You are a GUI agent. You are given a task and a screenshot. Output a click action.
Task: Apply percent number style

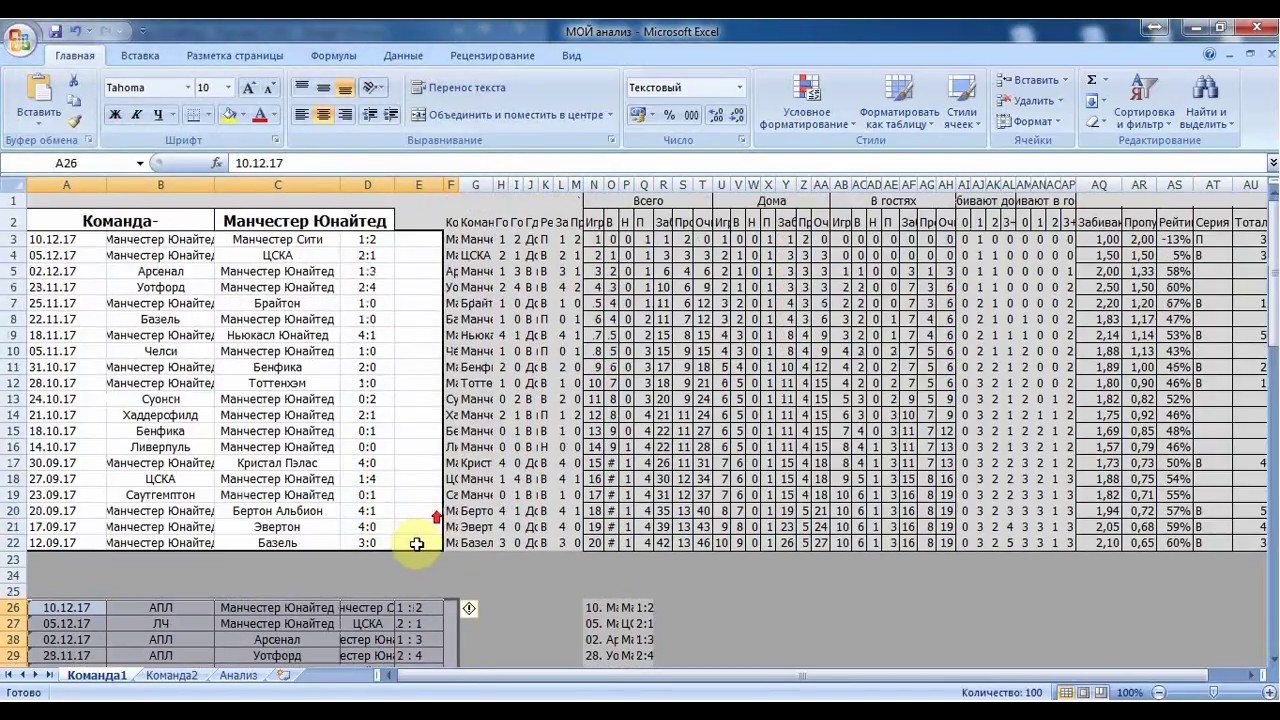pos(669,115)
